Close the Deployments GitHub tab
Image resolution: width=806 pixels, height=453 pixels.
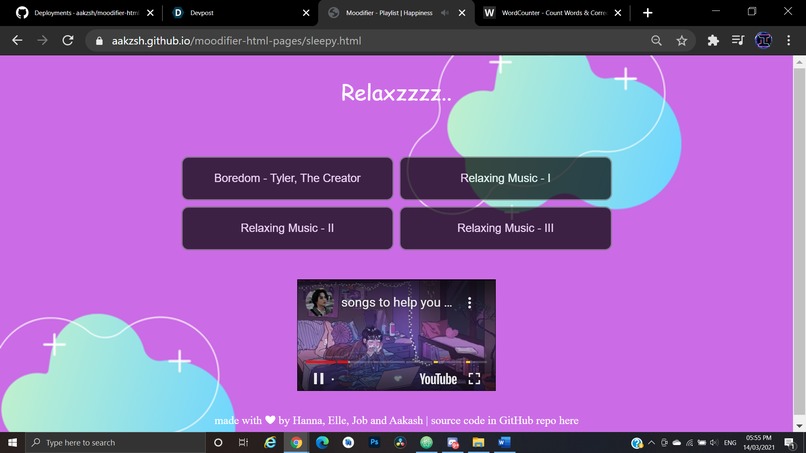click(x=150, y=13)
